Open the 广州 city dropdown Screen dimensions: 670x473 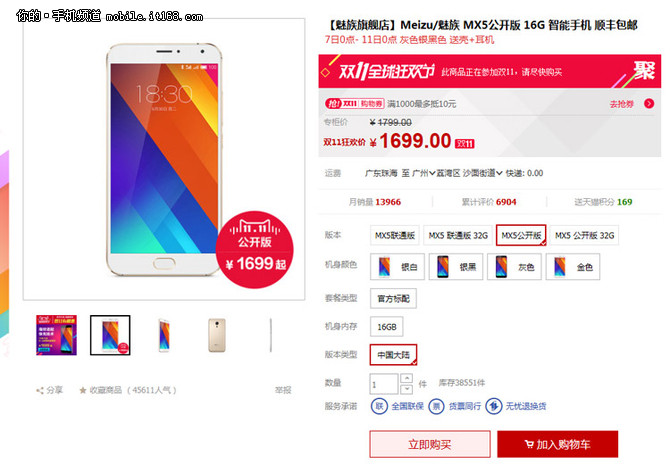point(424,173)
